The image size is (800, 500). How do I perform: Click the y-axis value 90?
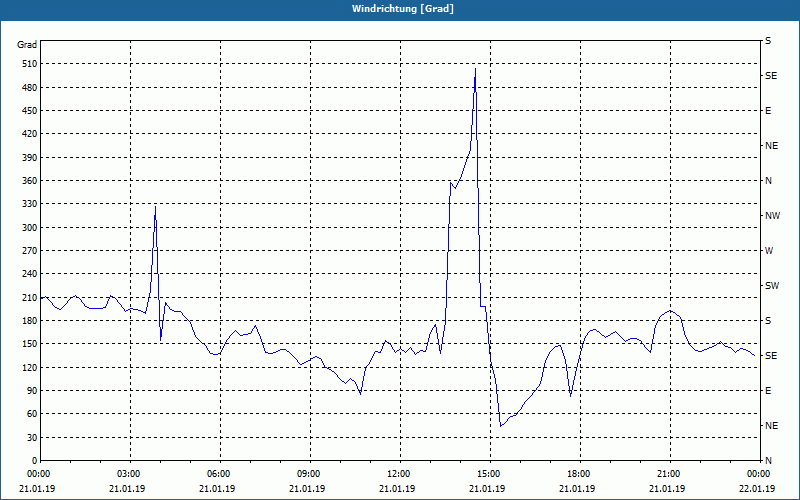[x=32, y=391]
